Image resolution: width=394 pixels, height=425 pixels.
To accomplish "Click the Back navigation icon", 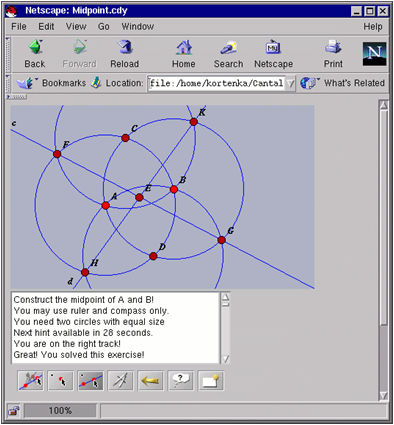I will (x=36, y=47).
